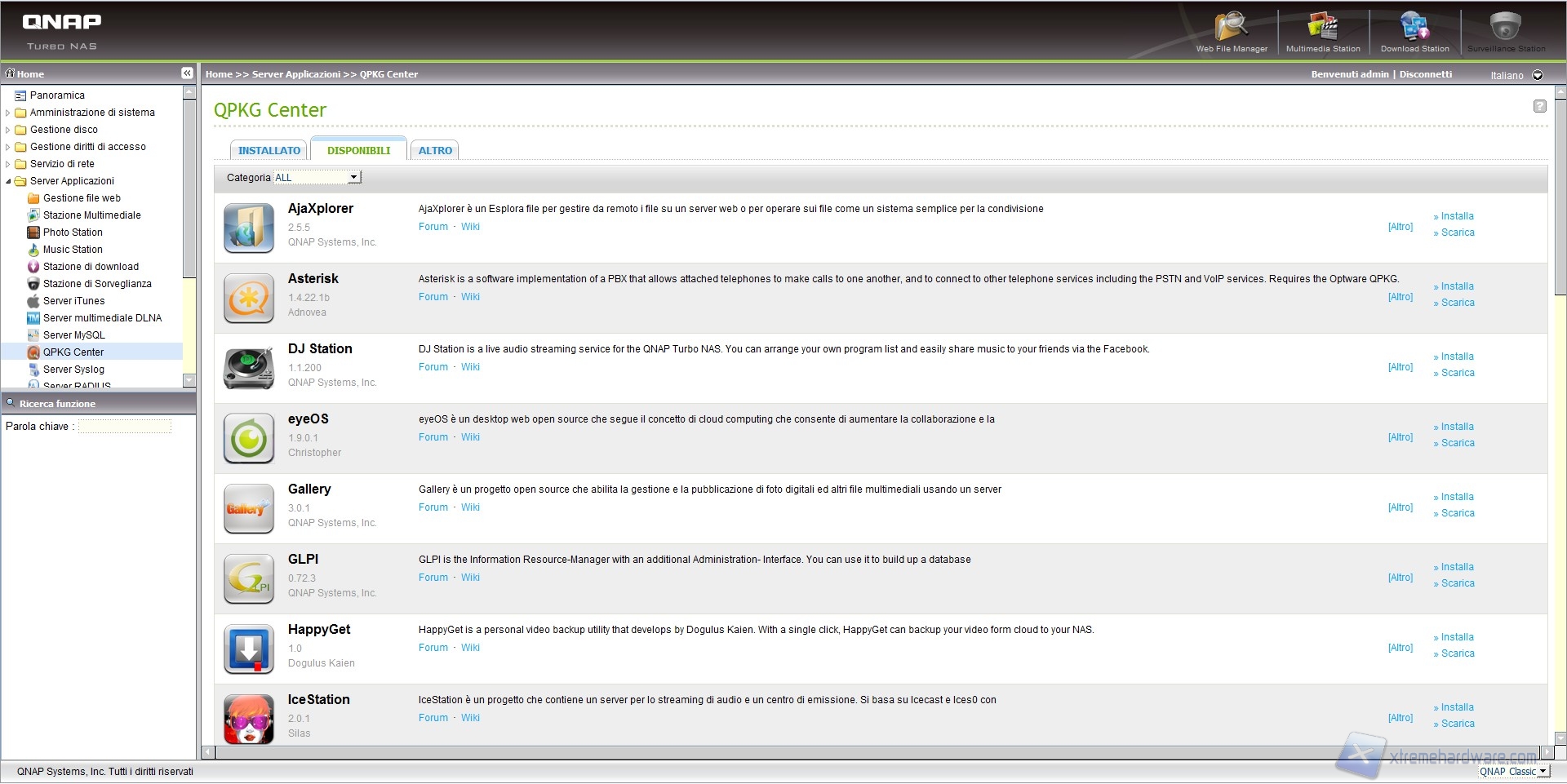Switch to the INSTALLATO tab

(269, 150)
